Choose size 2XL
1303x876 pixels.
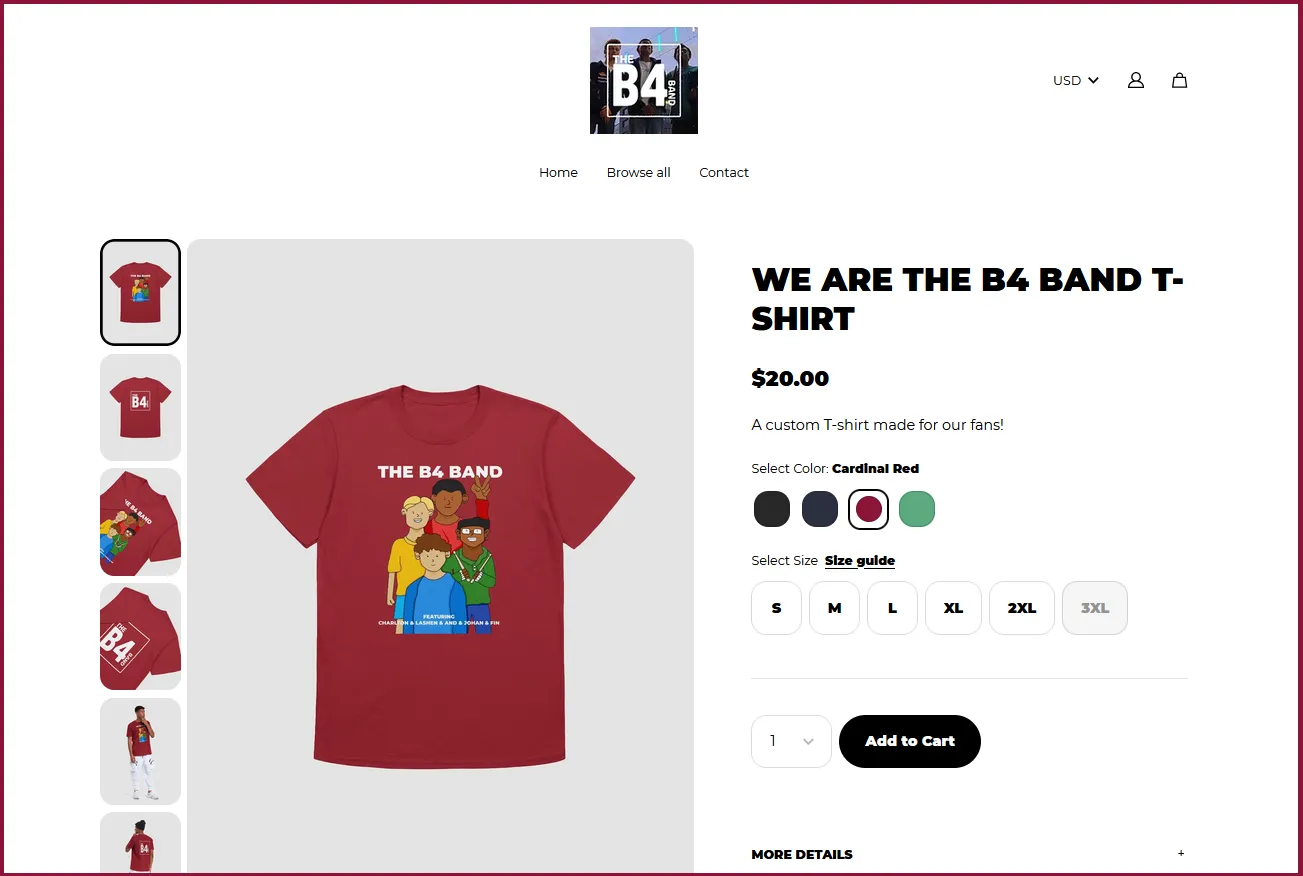pyautogui.click(x=1021, y=608)
